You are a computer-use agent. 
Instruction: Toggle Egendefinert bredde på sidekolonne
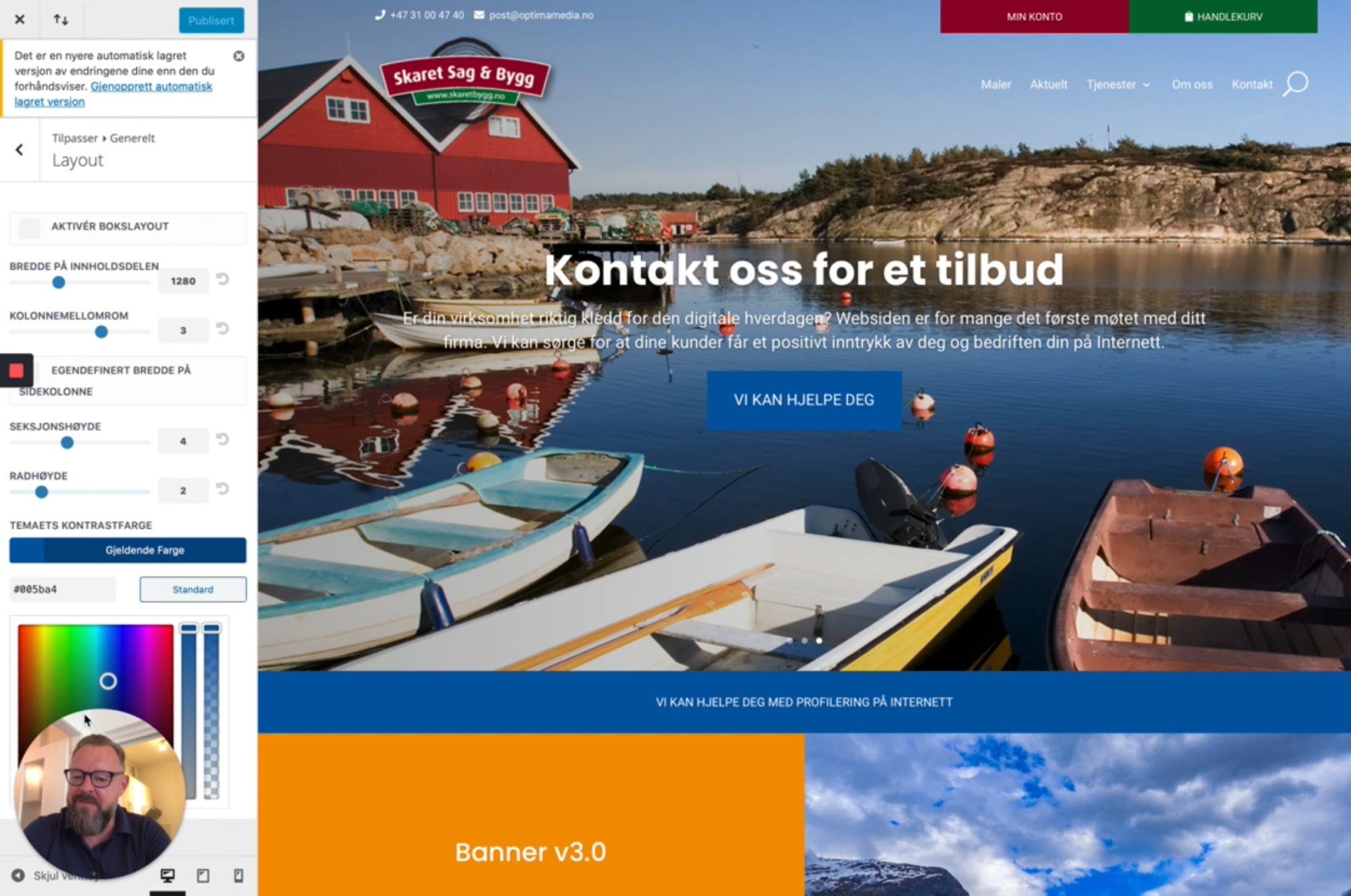(16, 370)
